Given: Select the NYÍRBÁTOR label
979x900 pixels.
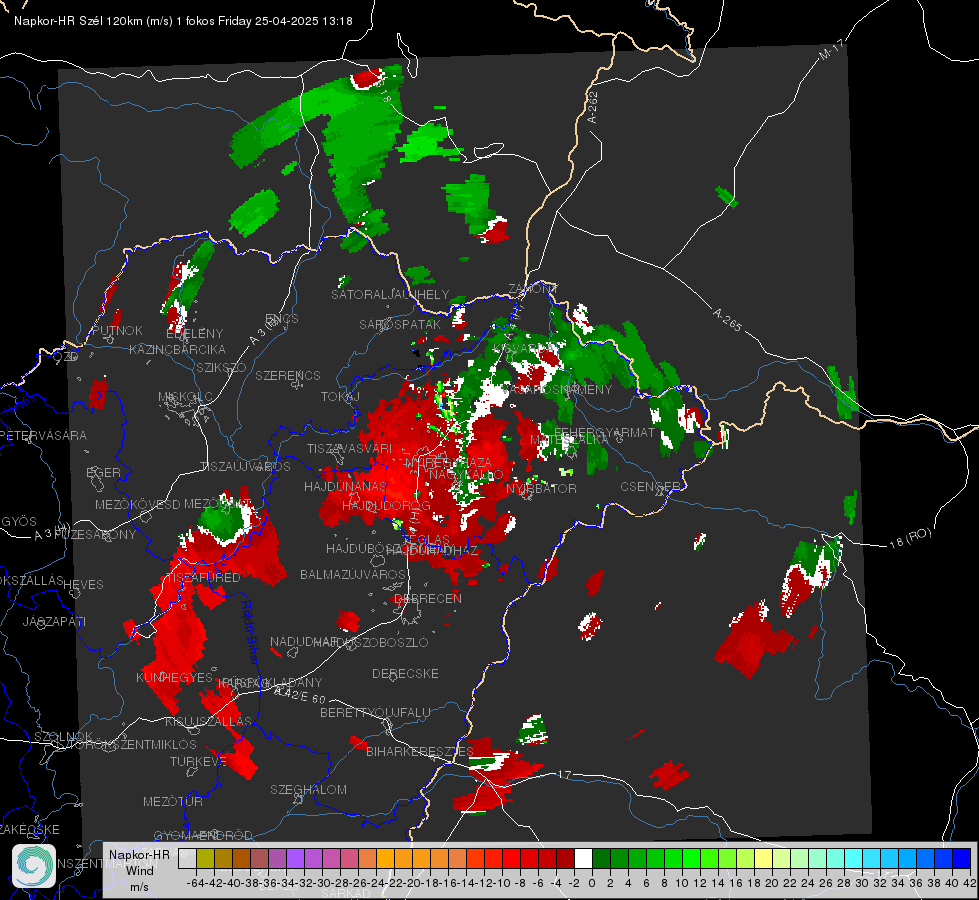Looking at the screenshot, I should [541, 488].
